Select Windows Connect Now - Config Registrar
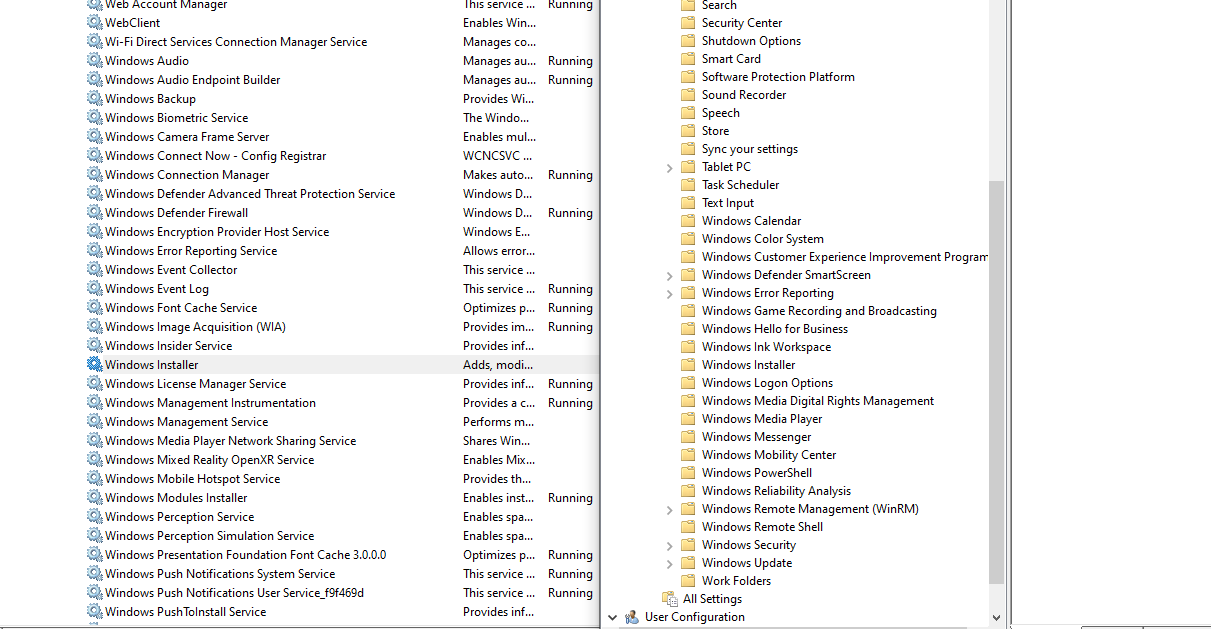 (x=215, y=156)
